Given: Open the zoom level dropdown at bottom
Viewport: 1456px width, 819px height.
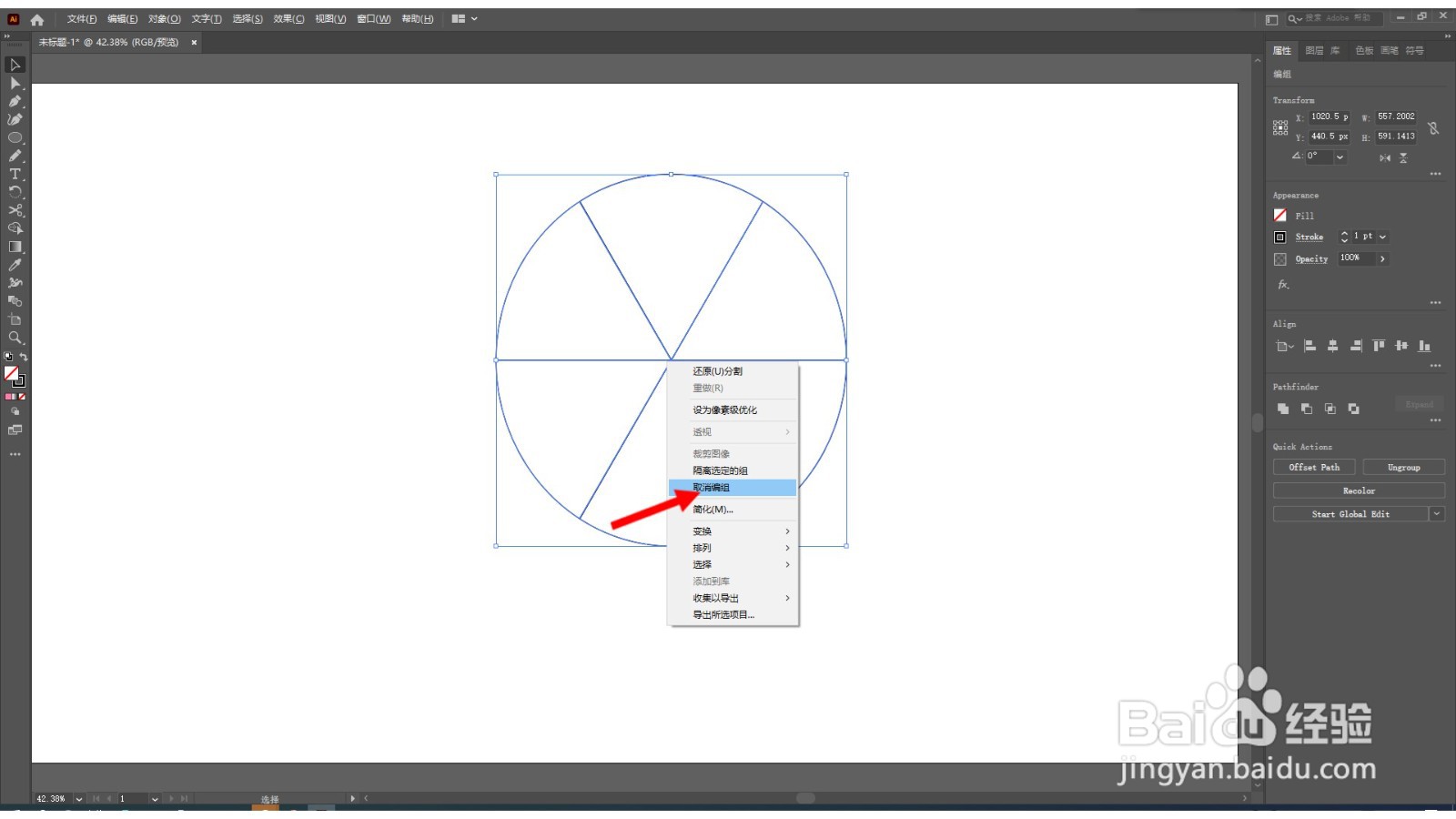Looking at the screenshot, I should click(79, 799).
